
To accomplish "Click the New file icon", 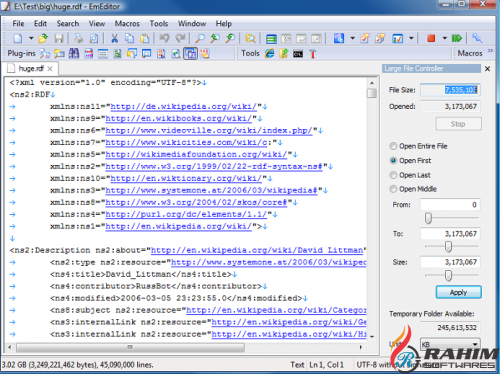I will (18, 38).
